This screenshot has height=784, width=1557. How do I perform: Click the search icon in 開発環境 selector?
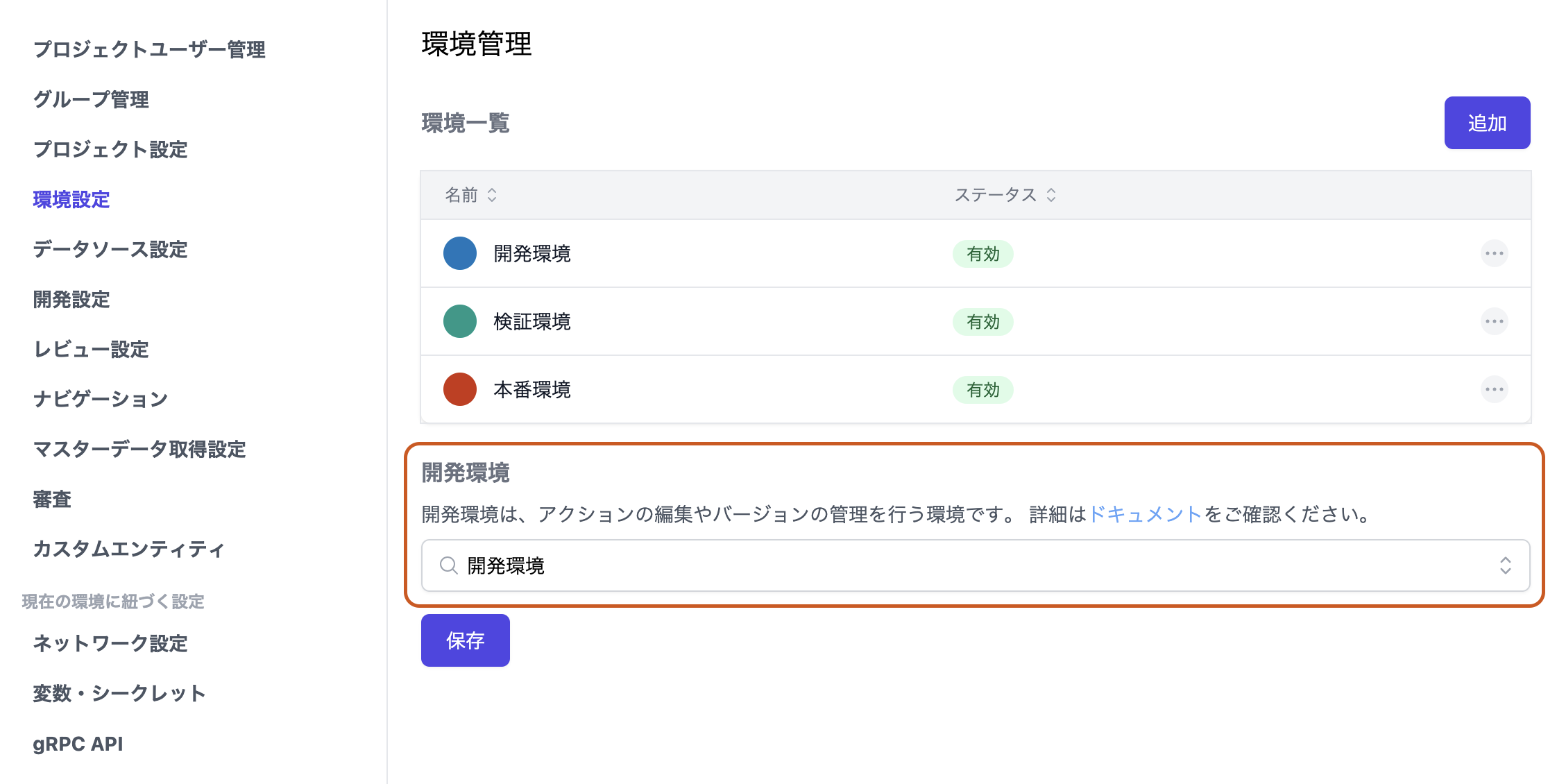coord(449,565)
